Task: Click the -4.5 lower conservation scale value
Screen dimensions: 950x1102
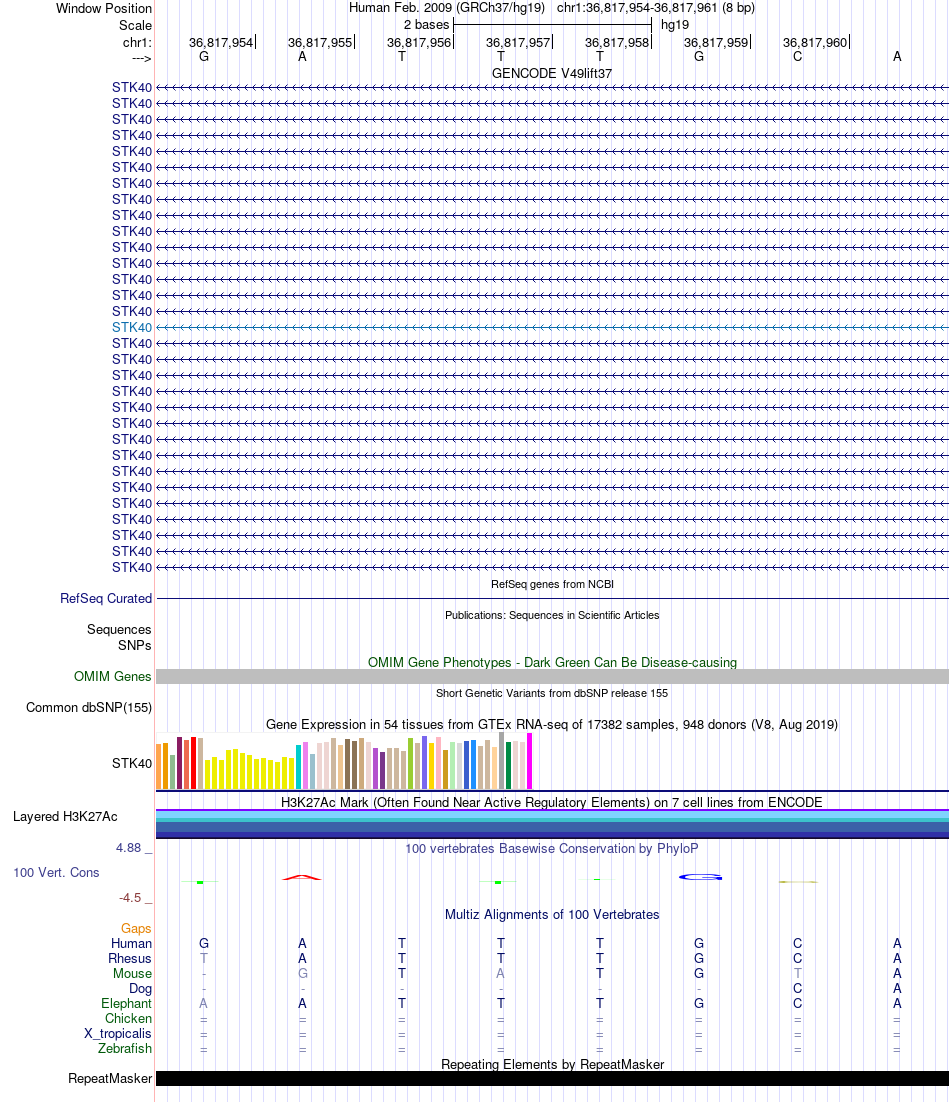Action: click(x=130, y=898)
